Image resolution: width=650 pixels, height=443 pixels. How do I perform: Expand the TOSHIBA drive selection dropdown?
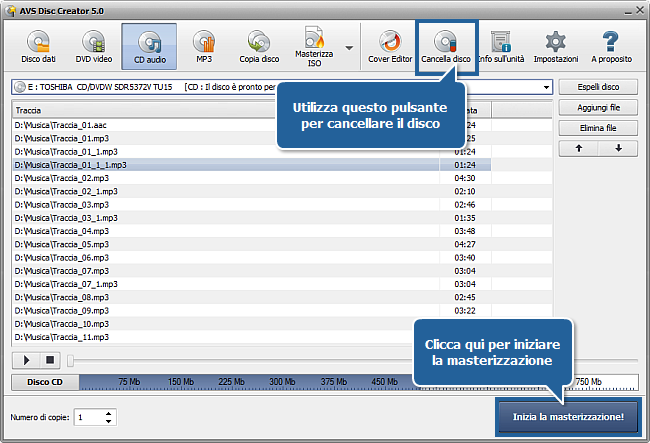tap(546, 87)
